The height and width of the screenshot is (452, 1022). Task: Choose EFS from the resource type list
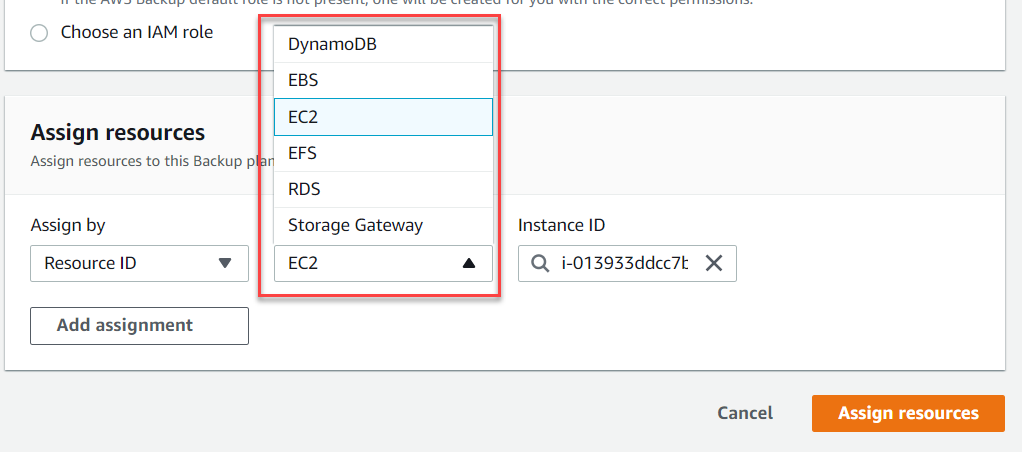point(383,153)
